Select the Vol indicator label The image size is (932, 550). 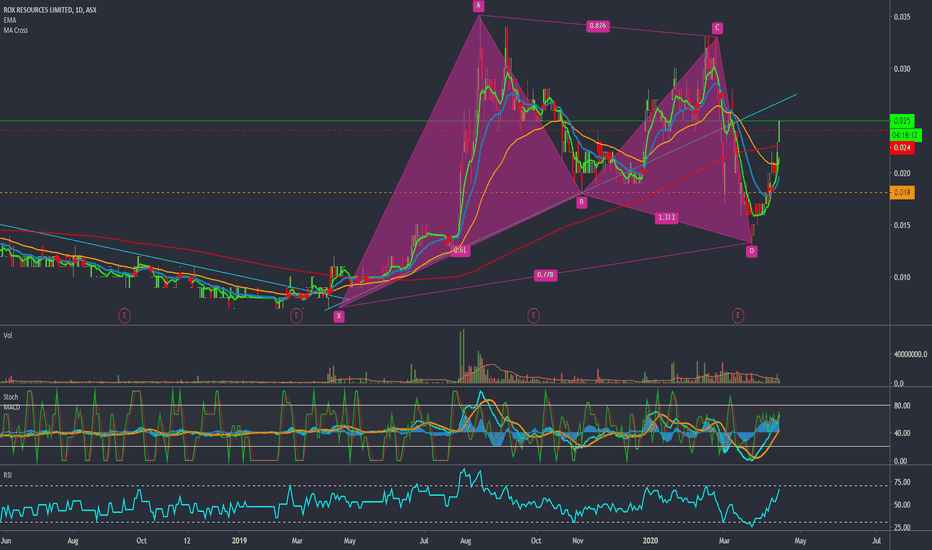click(8, 335)
